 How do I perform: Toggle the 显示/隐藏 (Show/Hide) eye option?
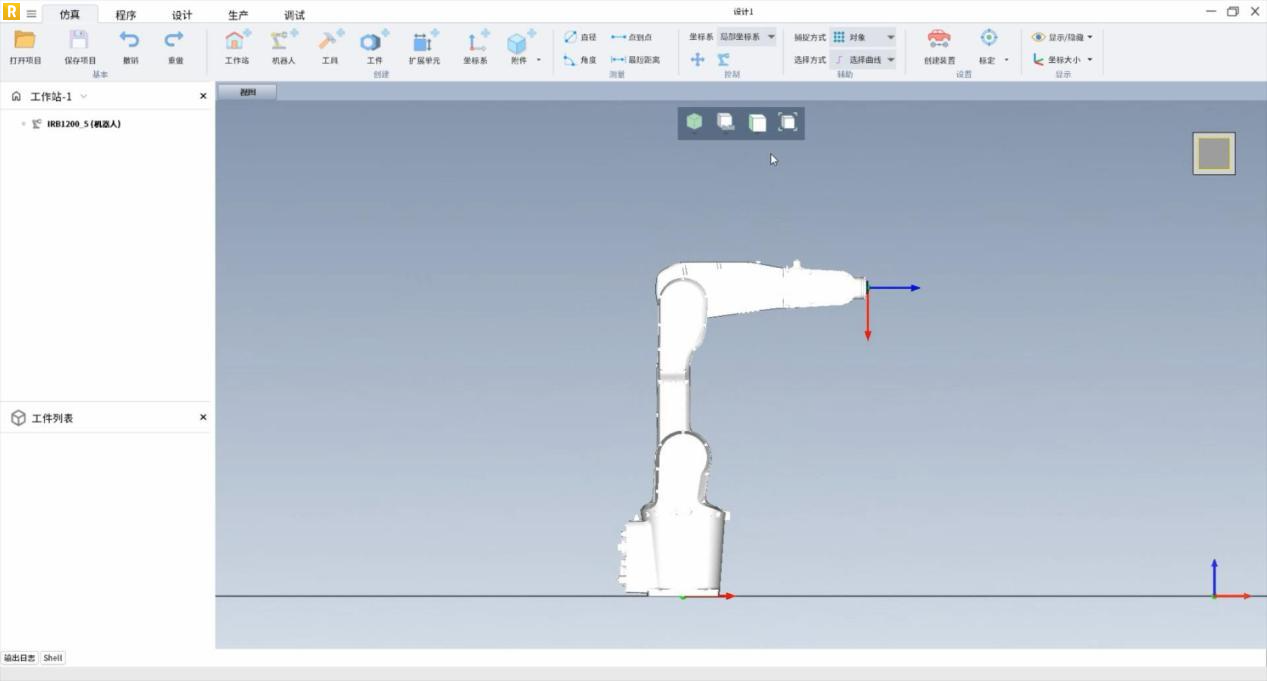pyautogui.click(x=1062, y=37)
